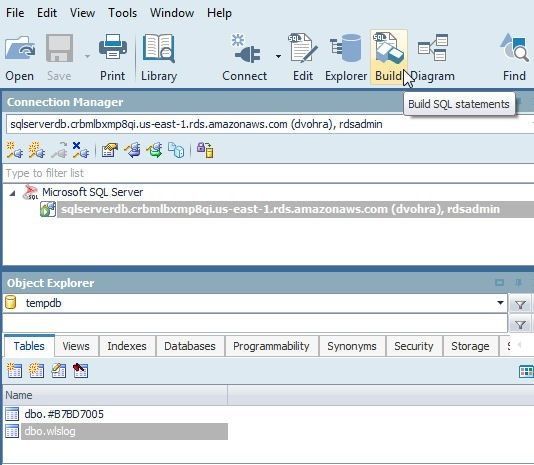Screen dimensions: 534x465
Task: Open the Connect button dropdown arrow
Action: 278,56
